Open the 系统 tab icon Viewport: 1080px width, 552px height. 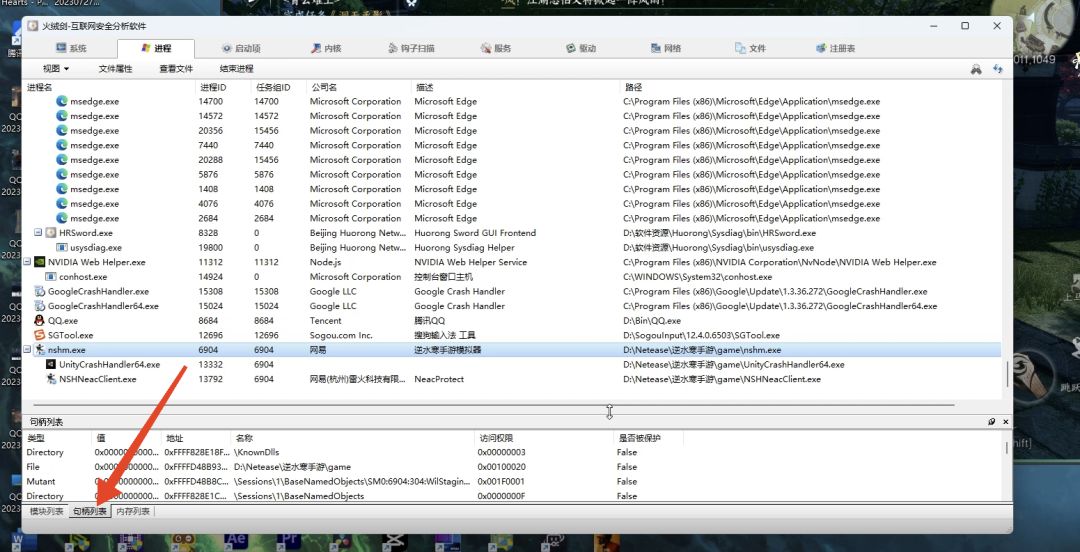point(61,48)
